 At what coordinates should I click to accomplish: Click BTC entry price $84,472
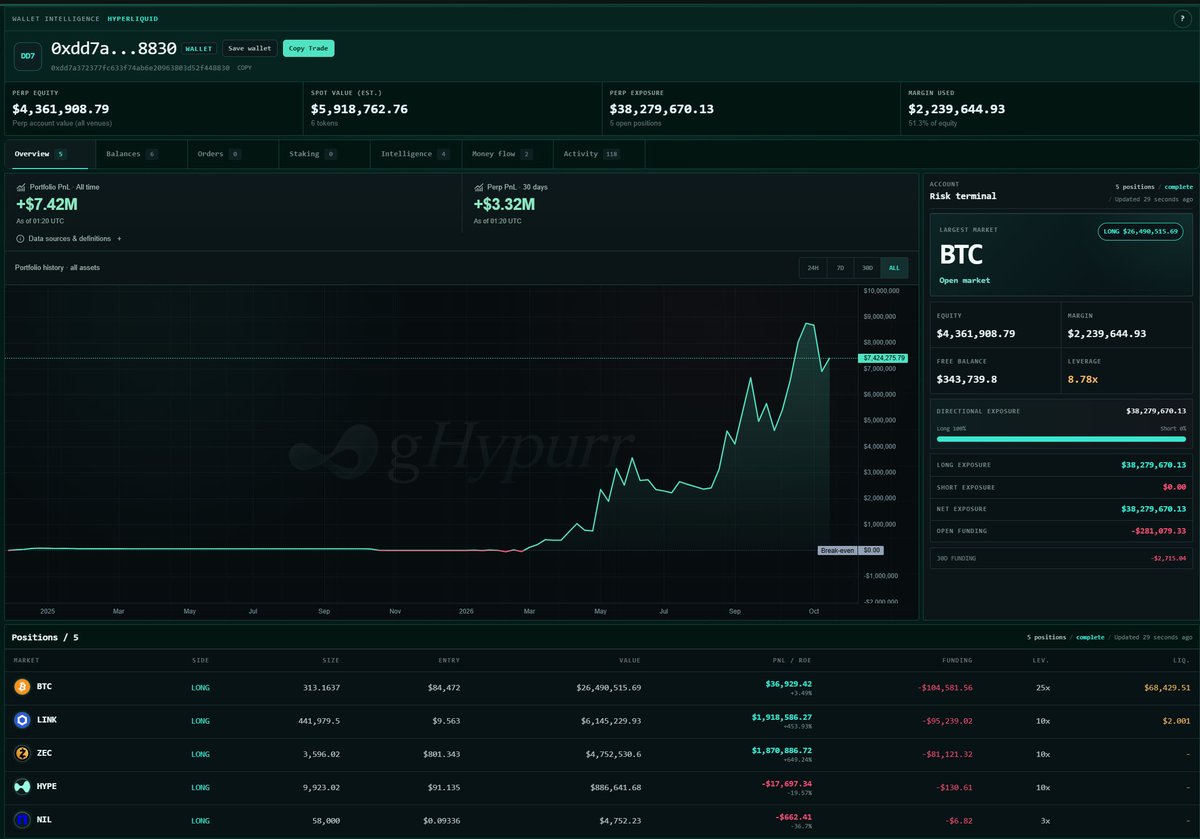pyautogui.click(x=444, y=688)
